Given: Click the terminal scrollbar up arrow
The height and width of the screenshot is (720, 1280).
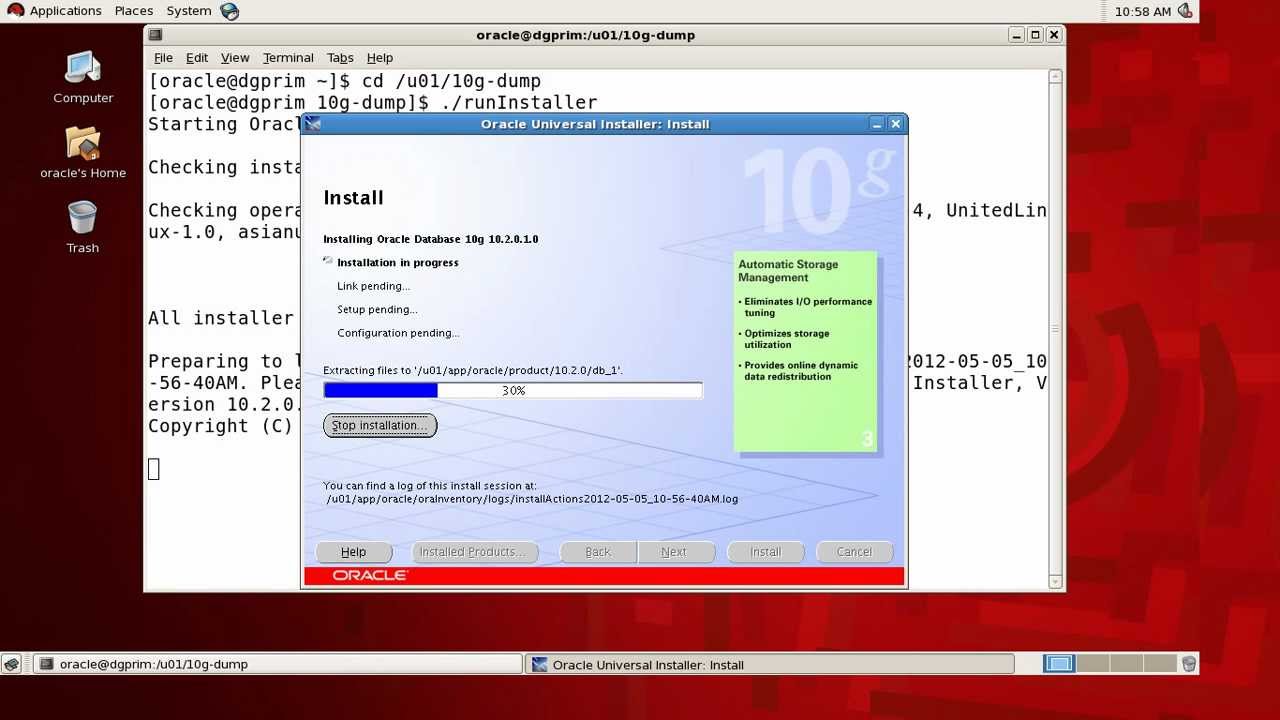Looking at the screenshot, I should click(x=1055, y=77).
